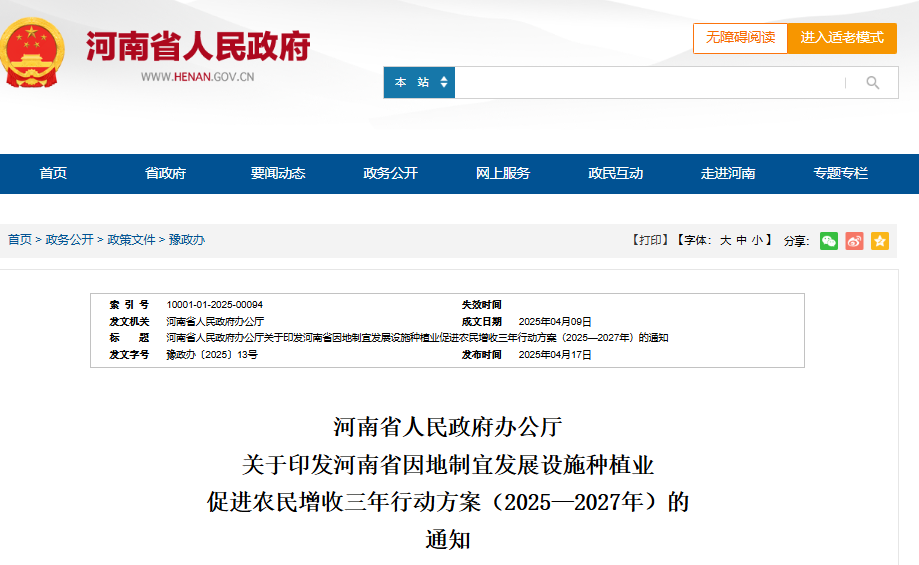
Task: Click the search text input field
Action: tap(650, 83)
